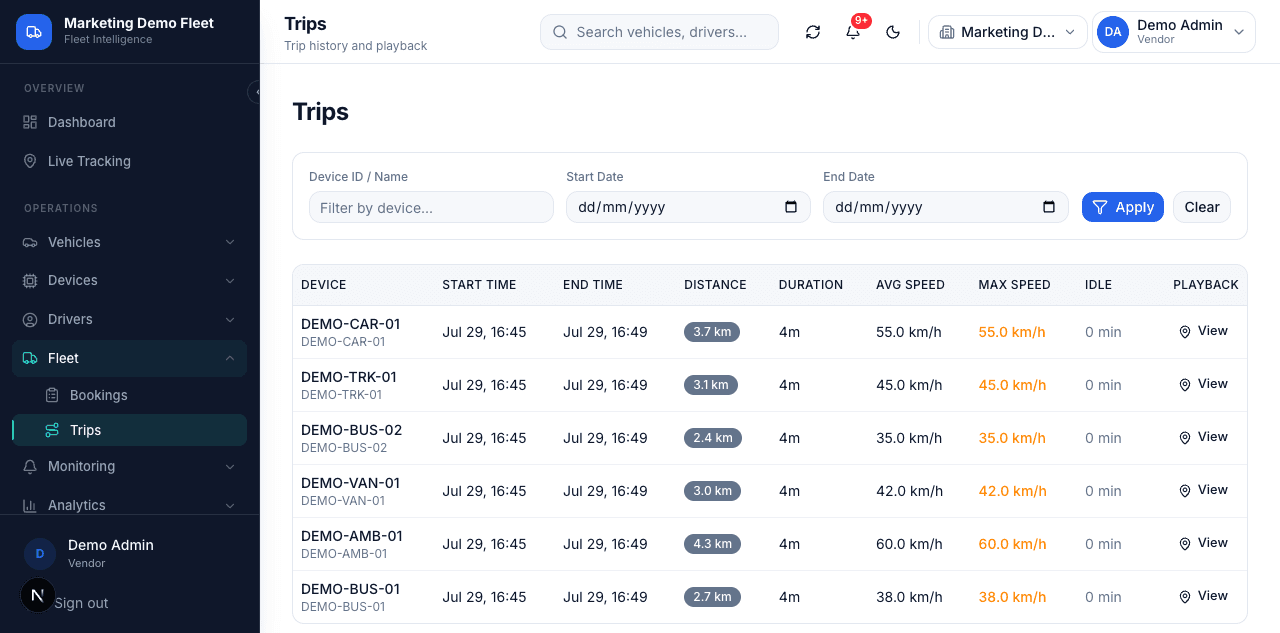The width and height of the screenshot is (1280, 633).
Task: Click the refresh icon in header
Action: click(x=813, y=32)
